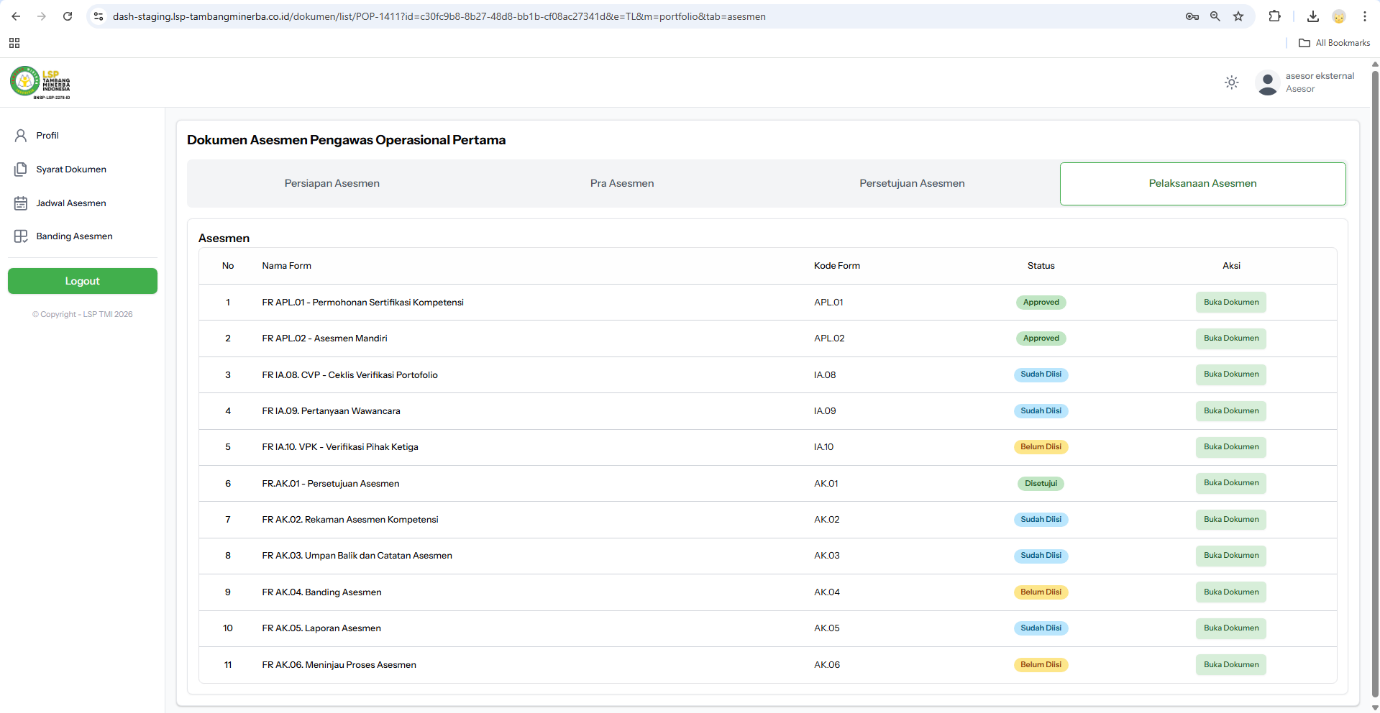Click the Disetujui badge for AK.01
The width and height of the screenshot is (1380, 713).
point(1041,483)
